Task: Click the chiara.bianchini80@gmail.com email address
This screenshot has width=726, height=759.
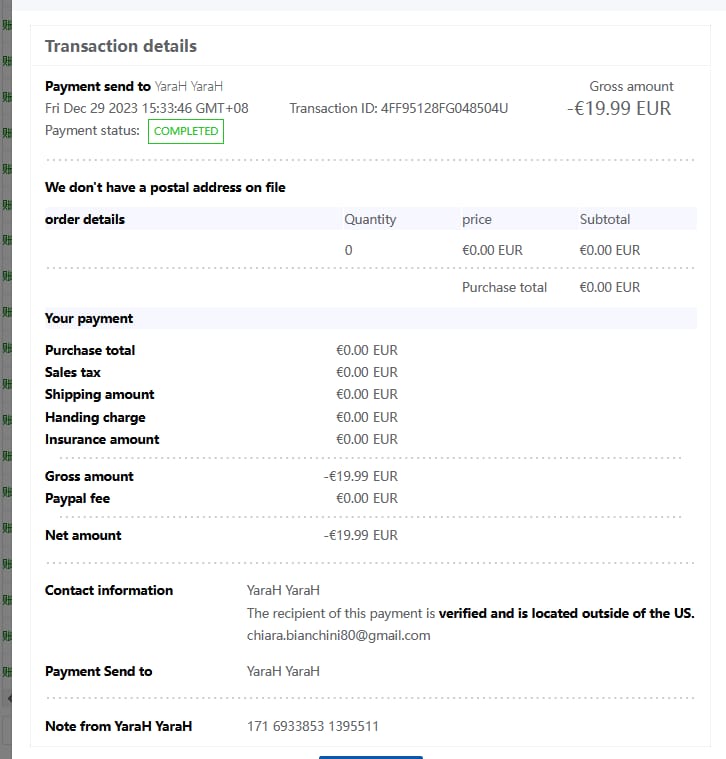Action: tap(338, 635)
